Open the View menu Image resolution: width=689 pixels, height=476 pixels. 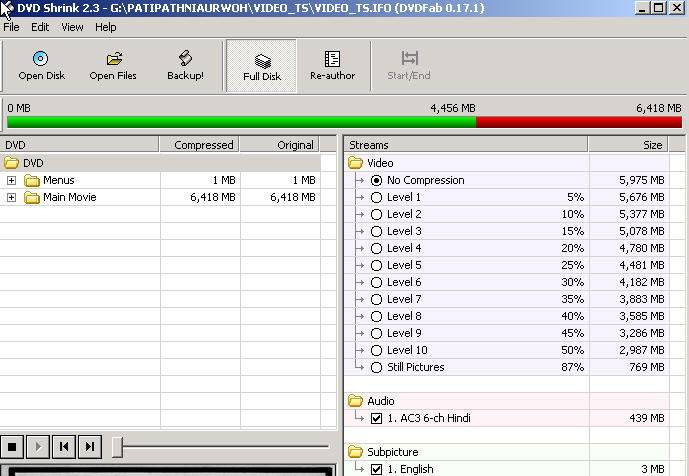[x=72, y=27]
